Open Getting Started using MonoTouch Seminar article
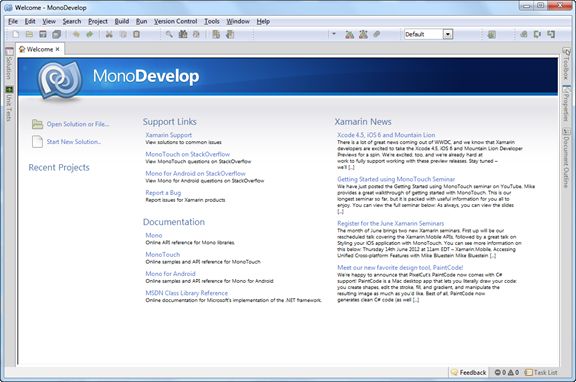This screenshot has width=576, height=382. pyautogui.click(x=396, y=179)
